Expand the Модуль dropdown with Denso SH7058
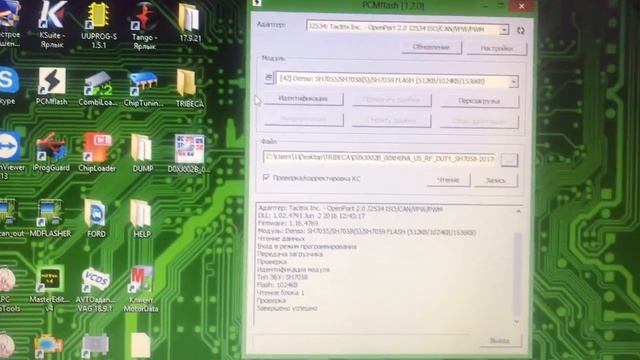640x360 pixels. pos(513,81)
